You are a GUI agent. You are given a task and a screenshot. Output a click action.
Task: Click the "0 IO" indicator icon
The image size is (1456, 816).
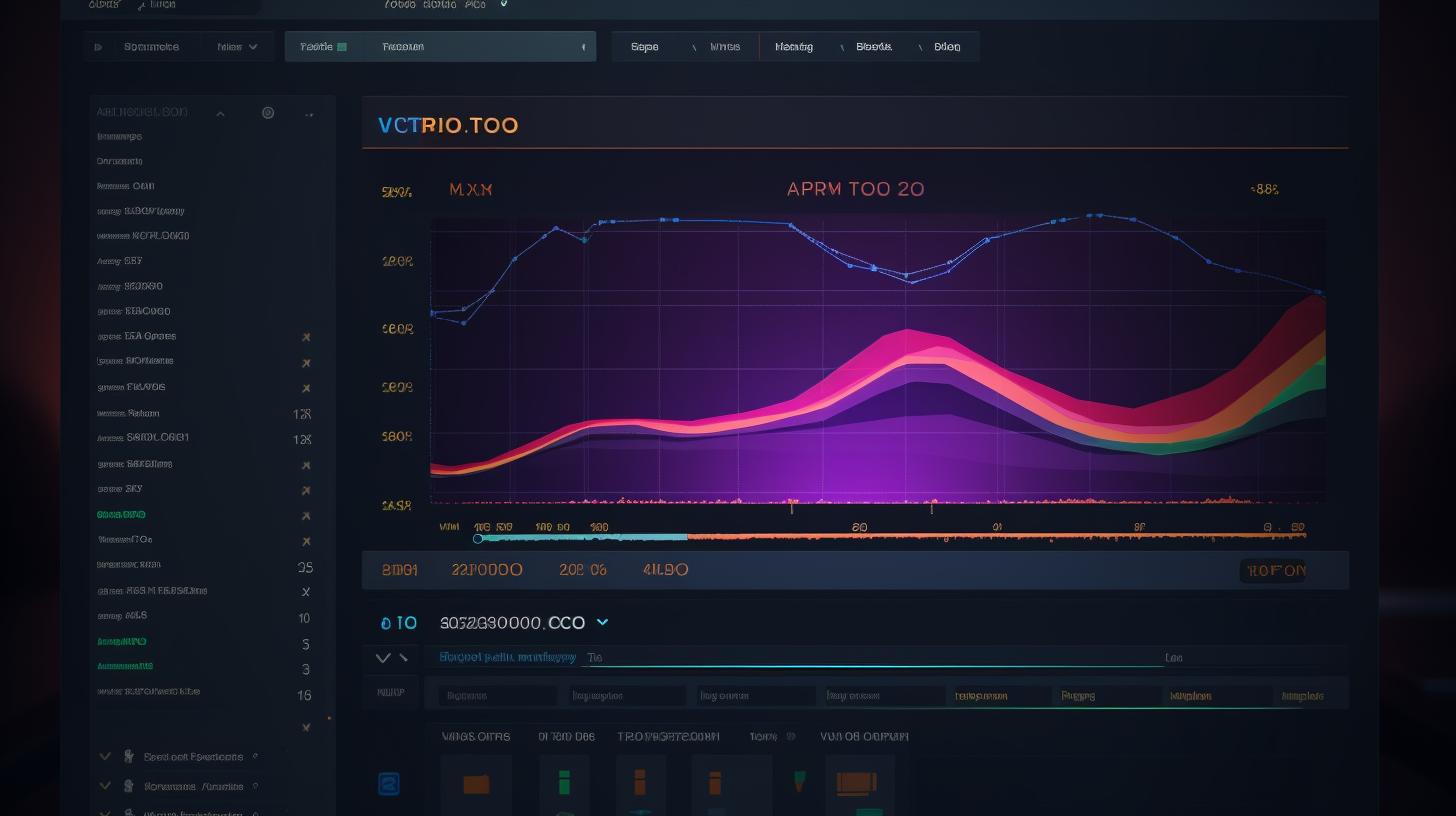[399, 622]
